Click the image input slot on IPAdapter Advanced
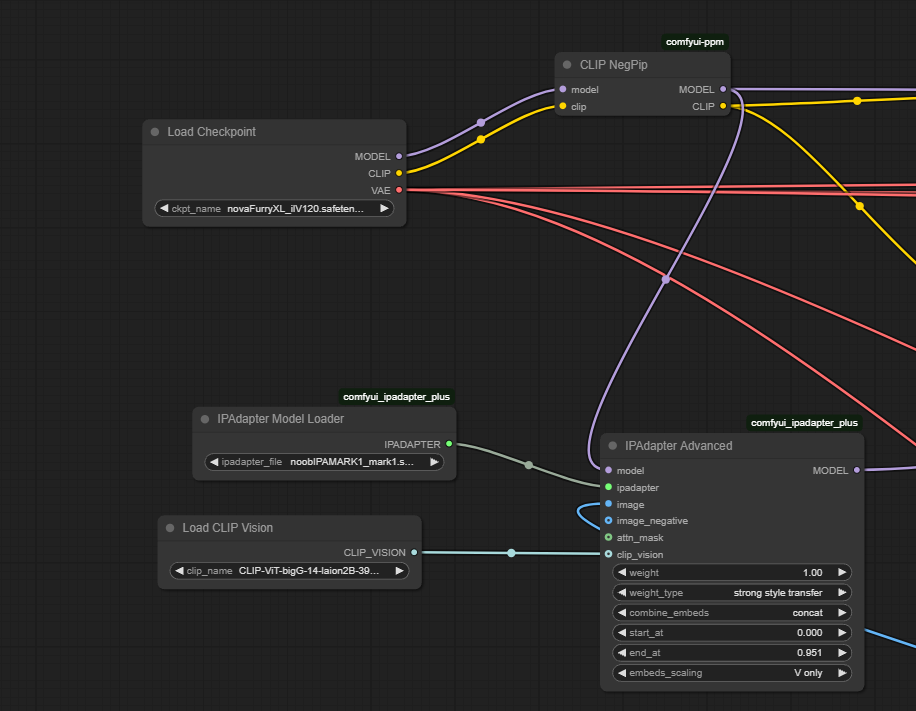This screenshot has width=916, height=711. 608,504
